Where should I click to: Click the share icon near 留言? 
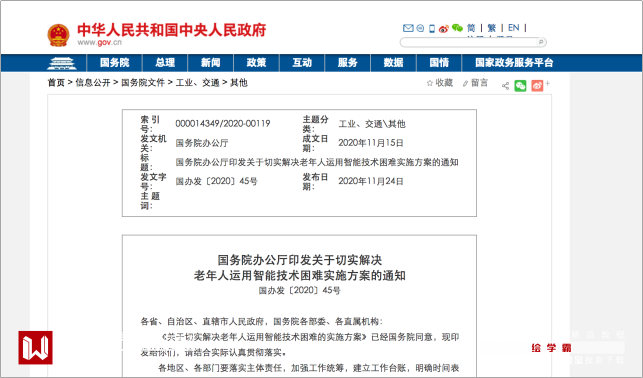click(x=505, y=86)
